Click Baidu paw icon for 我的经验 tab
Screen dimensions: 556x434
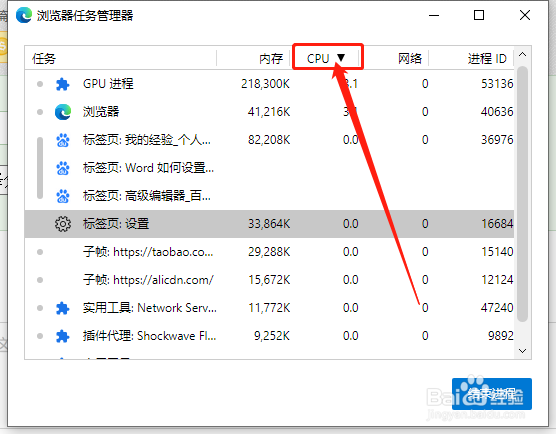[63, 140]
